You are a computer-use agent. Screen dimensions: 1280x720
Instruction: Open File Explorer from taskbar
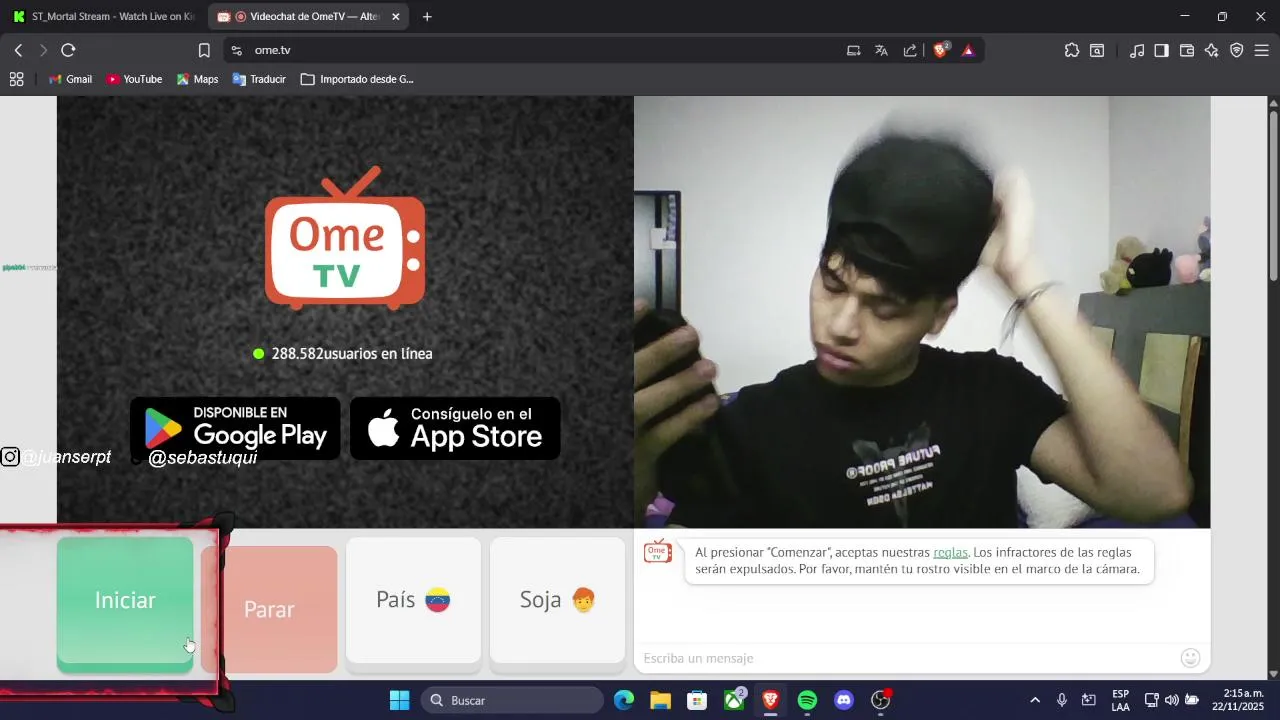tap(660, 700)
